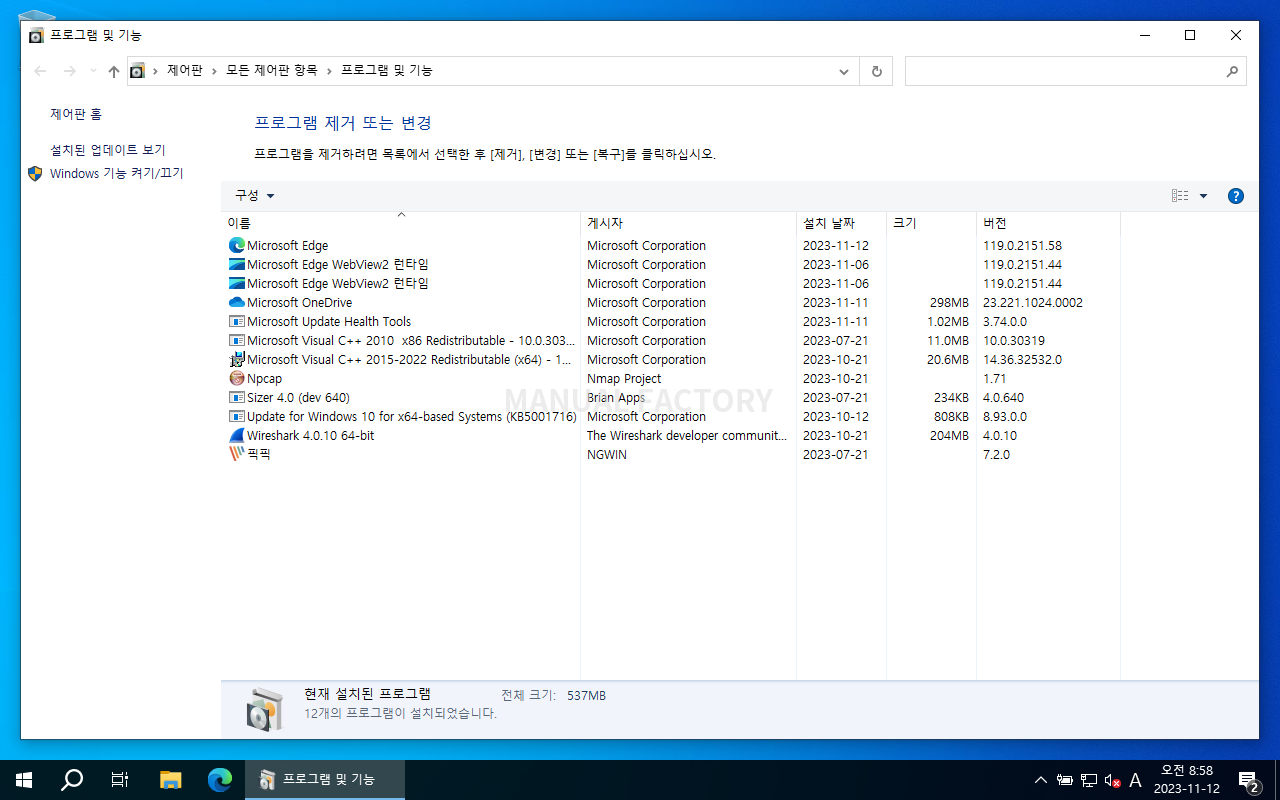
Task: Click the forward navigation arrow
Action: [70, 71]
